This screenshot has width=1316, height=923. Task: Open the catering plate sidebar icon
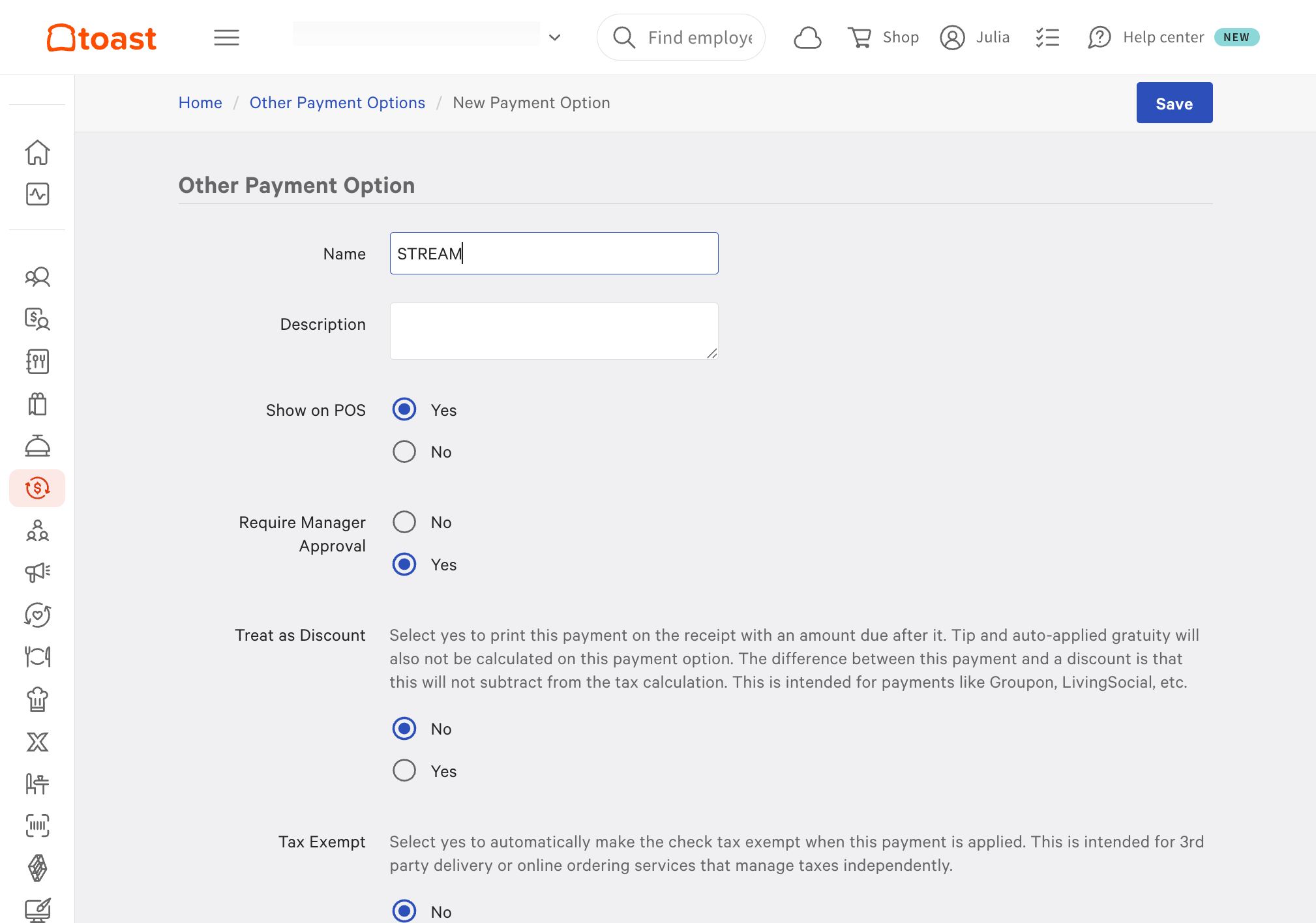pyautogui.click(x=37, y=656)
